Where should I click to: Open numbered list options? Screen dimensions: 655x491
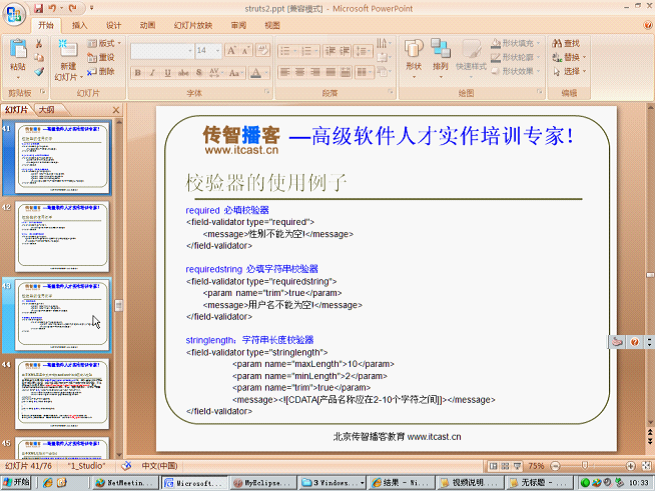pyautogui.click(x=310, y=51)
